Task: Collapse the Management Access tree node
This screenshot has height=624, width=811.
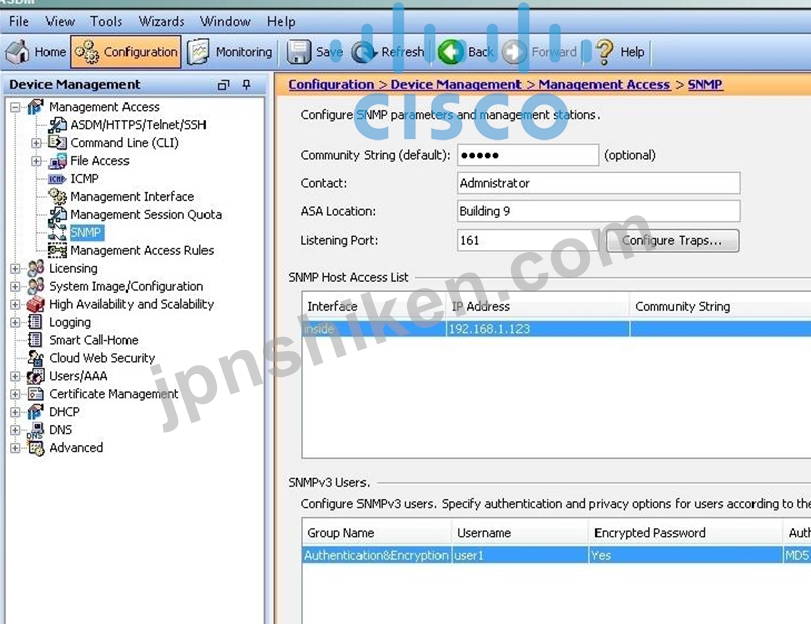Action: pos(15,107)
